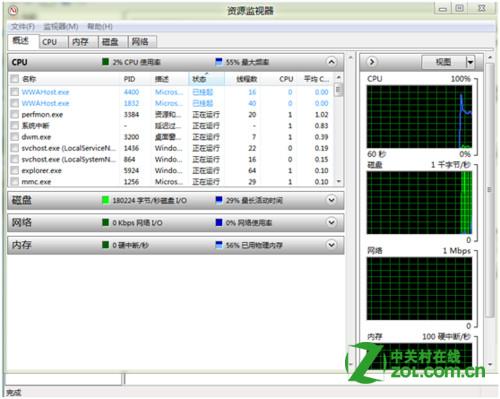Click the blue 最大频率 indicator swatch
This screenshot has width=500, height=399.
pyautogui.click(x=219, y=62)
